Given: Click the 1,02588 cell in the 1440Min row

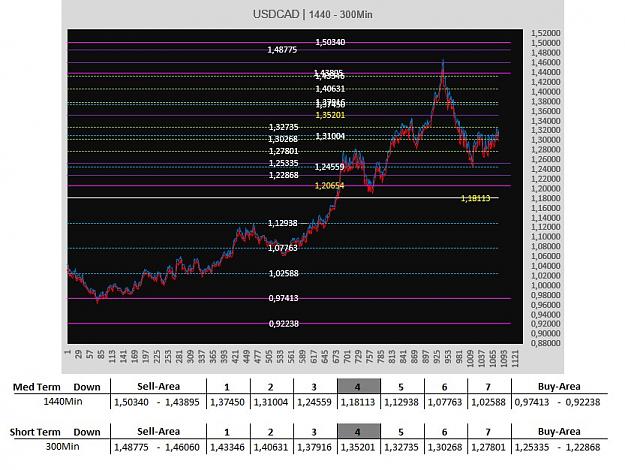Looking at the screenshot, I should pyautogui.click(x=488, y=402).
